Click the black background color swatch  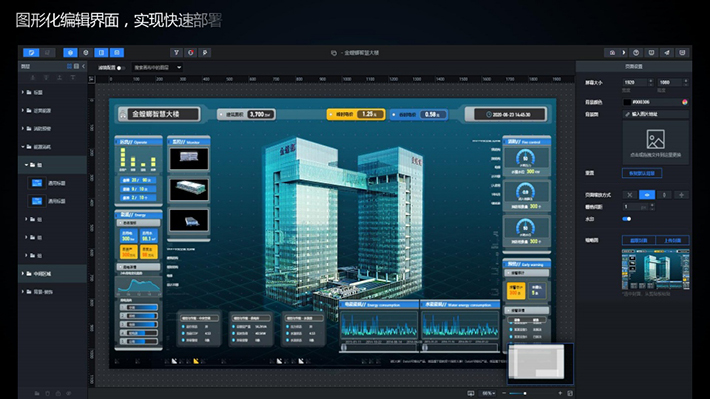pos(627,102)
